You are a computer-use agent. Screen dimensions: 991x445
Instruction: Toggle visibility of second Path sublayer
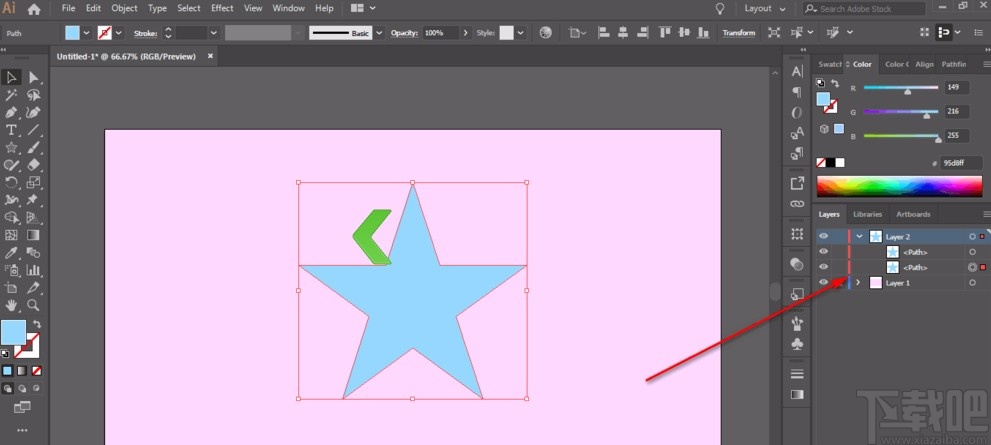824,267
